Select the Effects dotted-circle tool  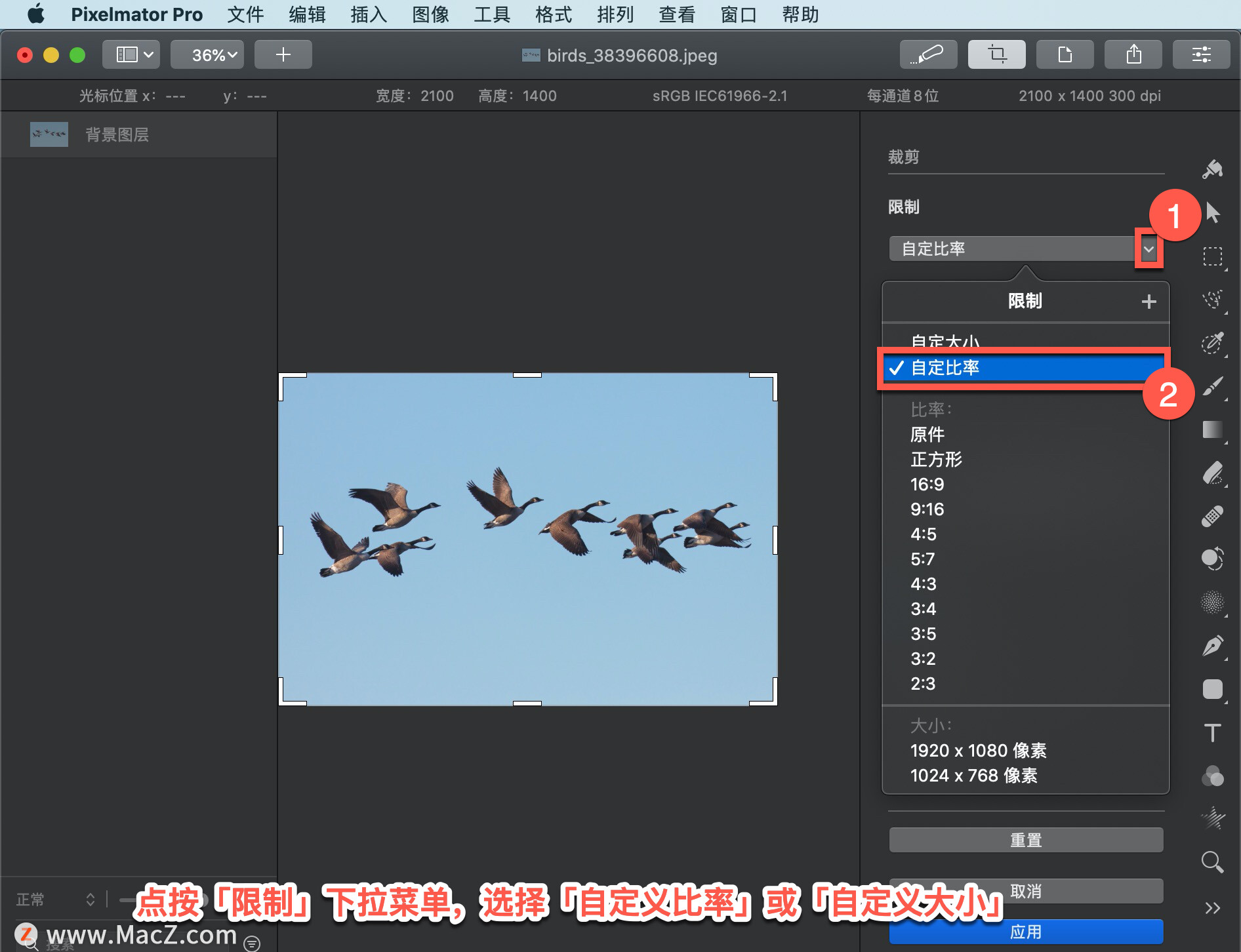(1213, 603)
